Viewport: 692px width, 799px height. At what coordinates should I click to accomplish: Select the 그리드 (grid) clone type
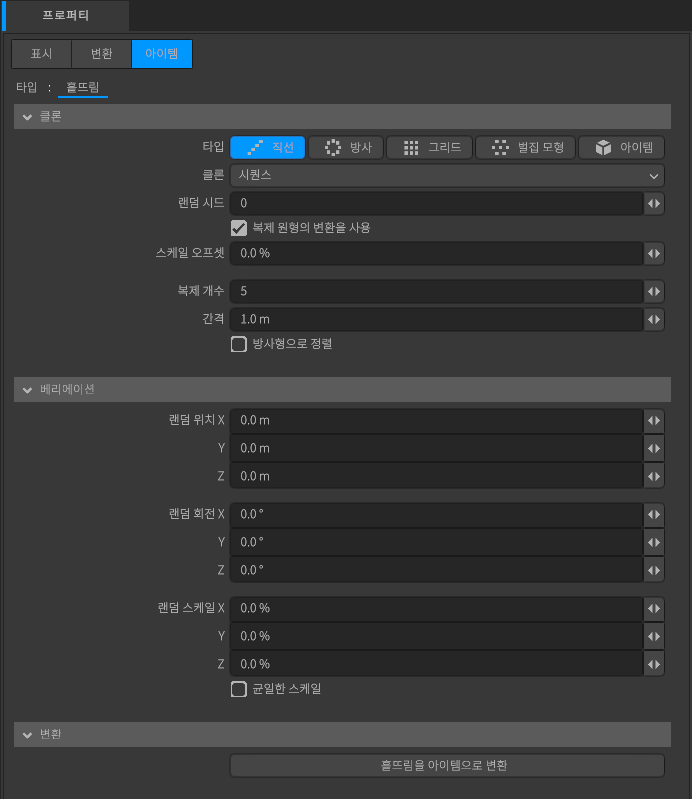coord(428,148)
